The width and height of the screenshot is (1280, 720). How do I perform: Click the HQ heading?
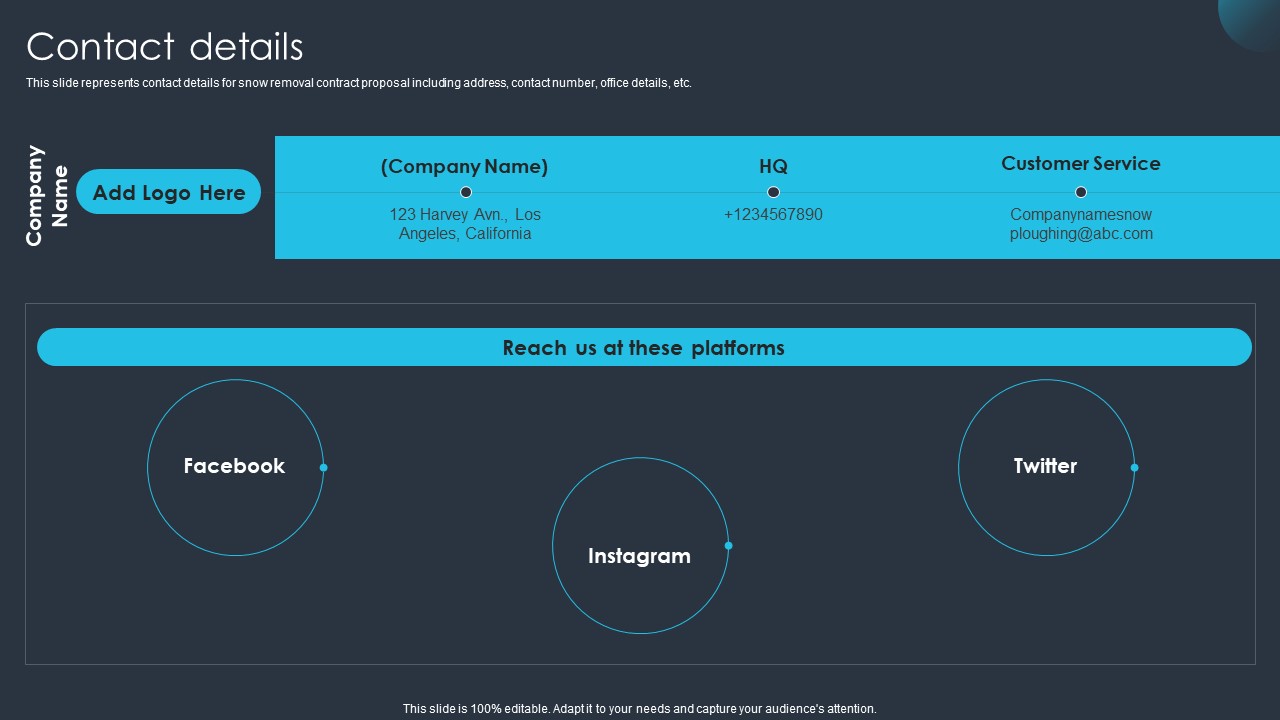[773, 167]
